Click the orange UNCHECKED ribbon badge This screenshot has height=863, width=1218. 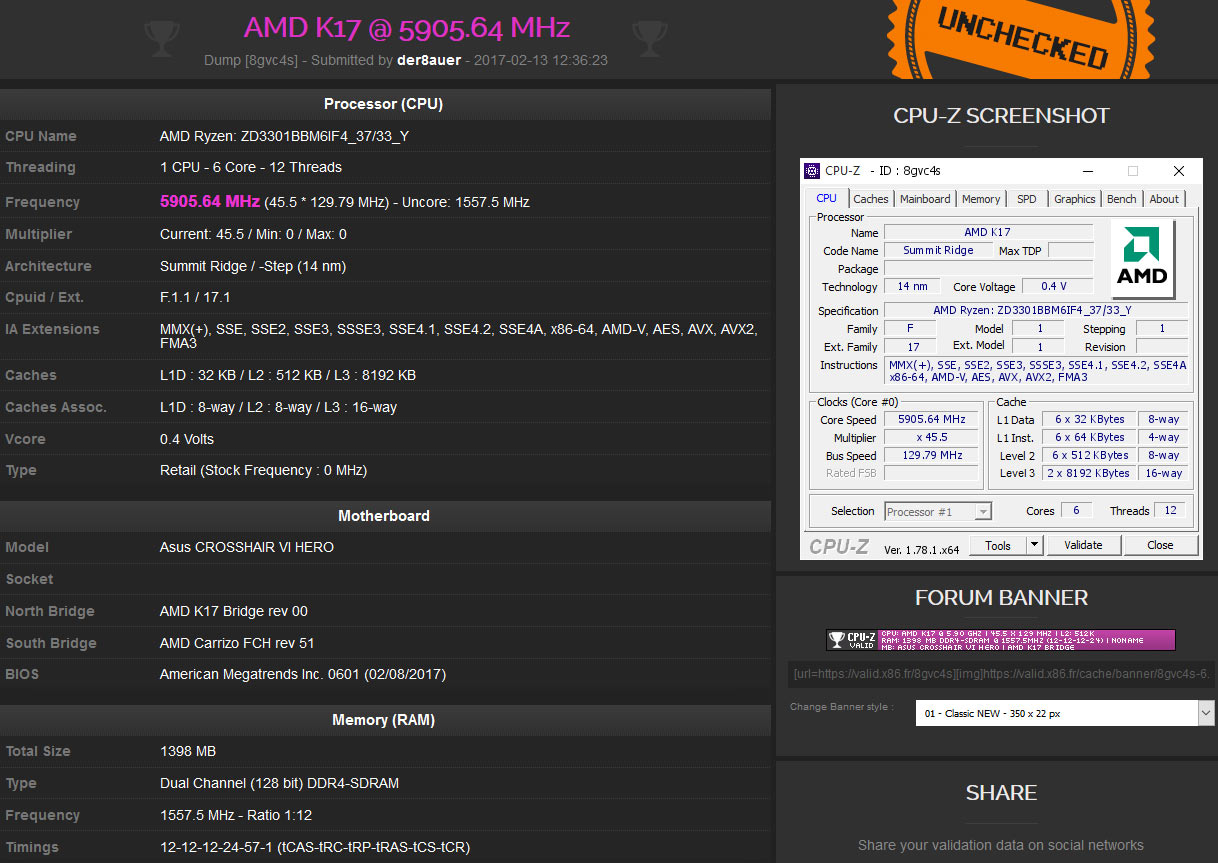1019,40
